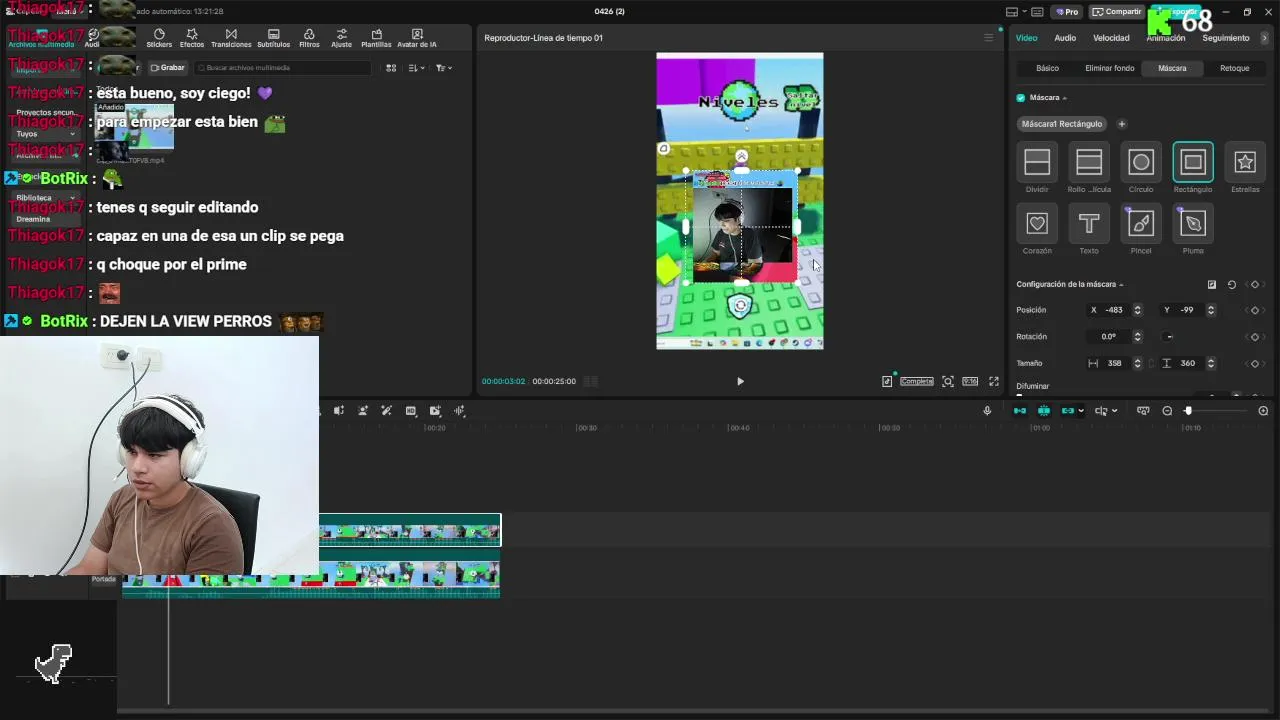Viewport: 1280px width, 720px height.
Task: Collapse Configuración de la máscara section
Action: point(1121,285)
